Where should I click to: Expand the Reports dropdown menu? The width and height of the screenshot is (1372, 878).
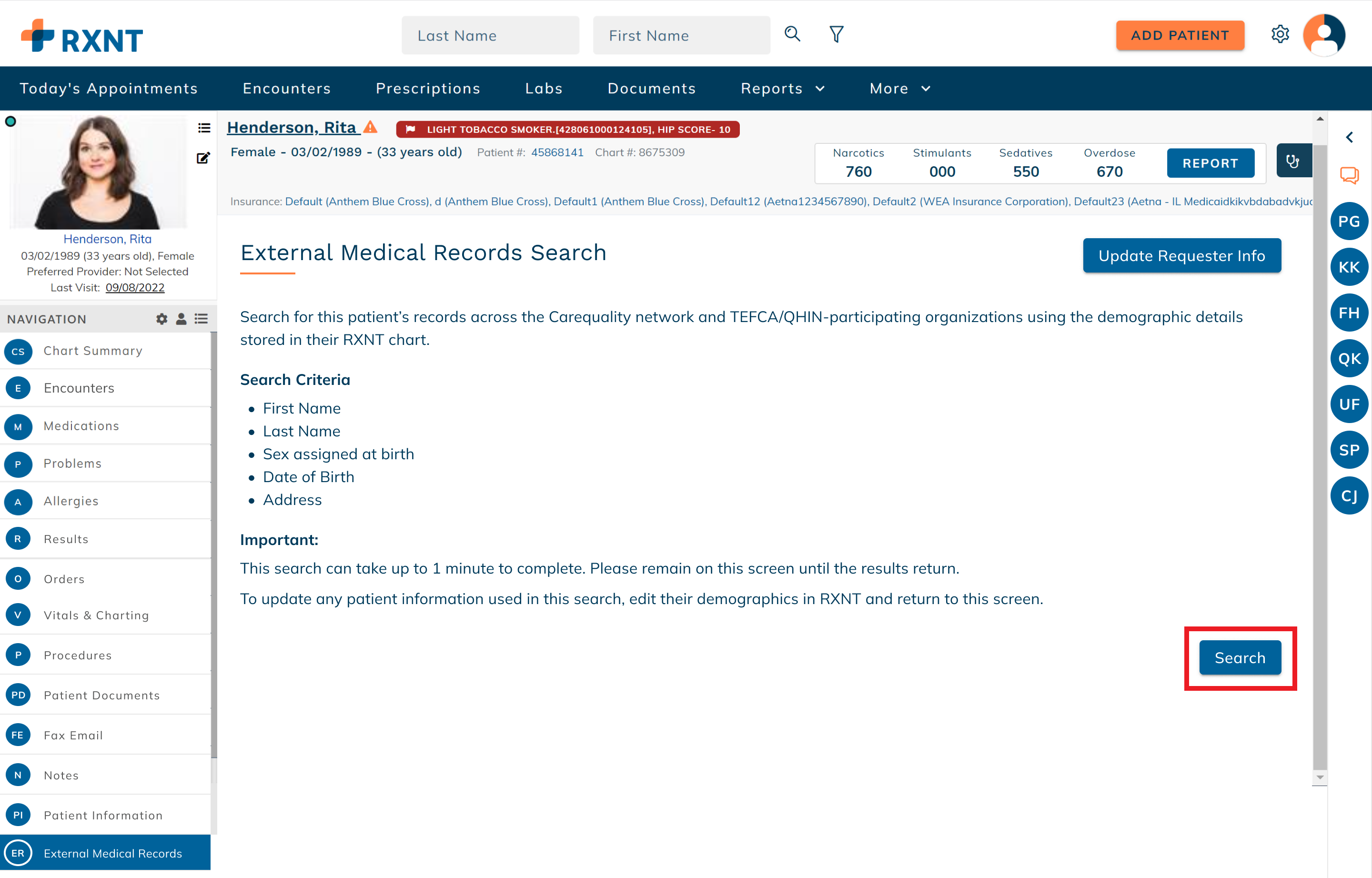(x=783, y=88)
